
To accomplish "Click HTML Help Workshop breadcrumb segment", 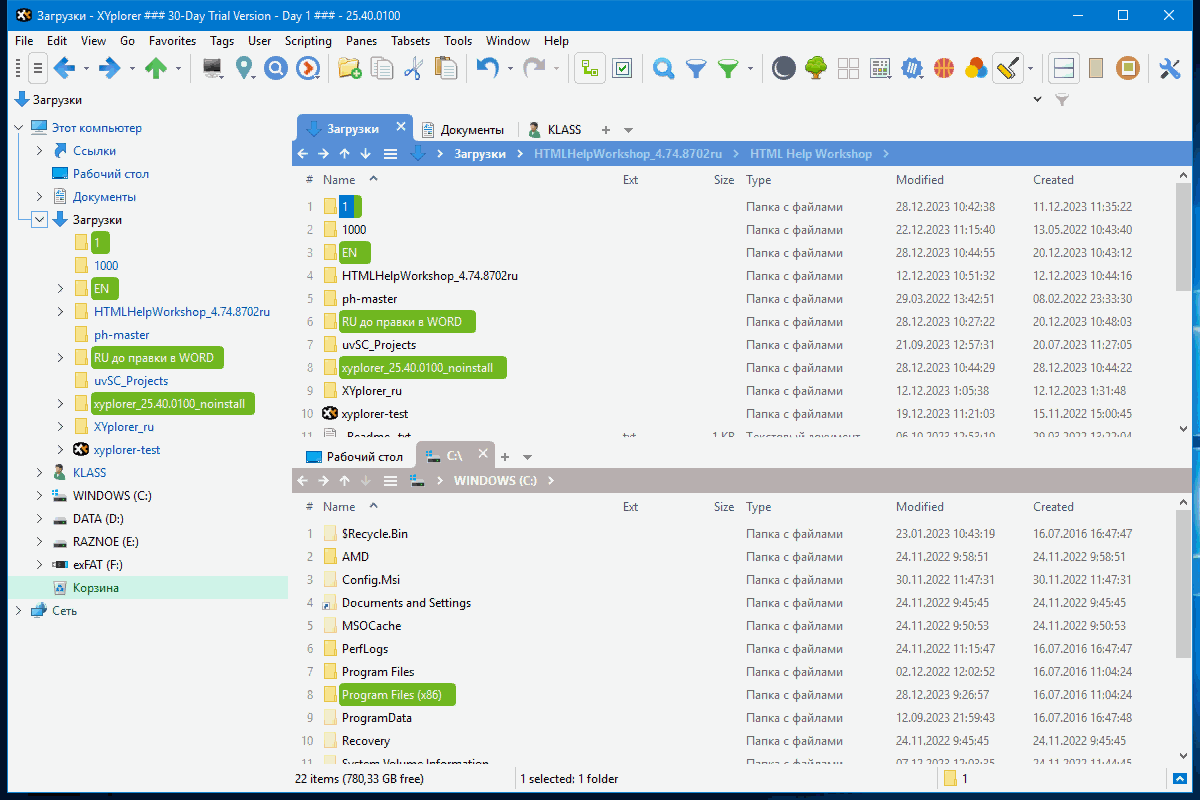I will pyautogui.click(x=810, y=154).
